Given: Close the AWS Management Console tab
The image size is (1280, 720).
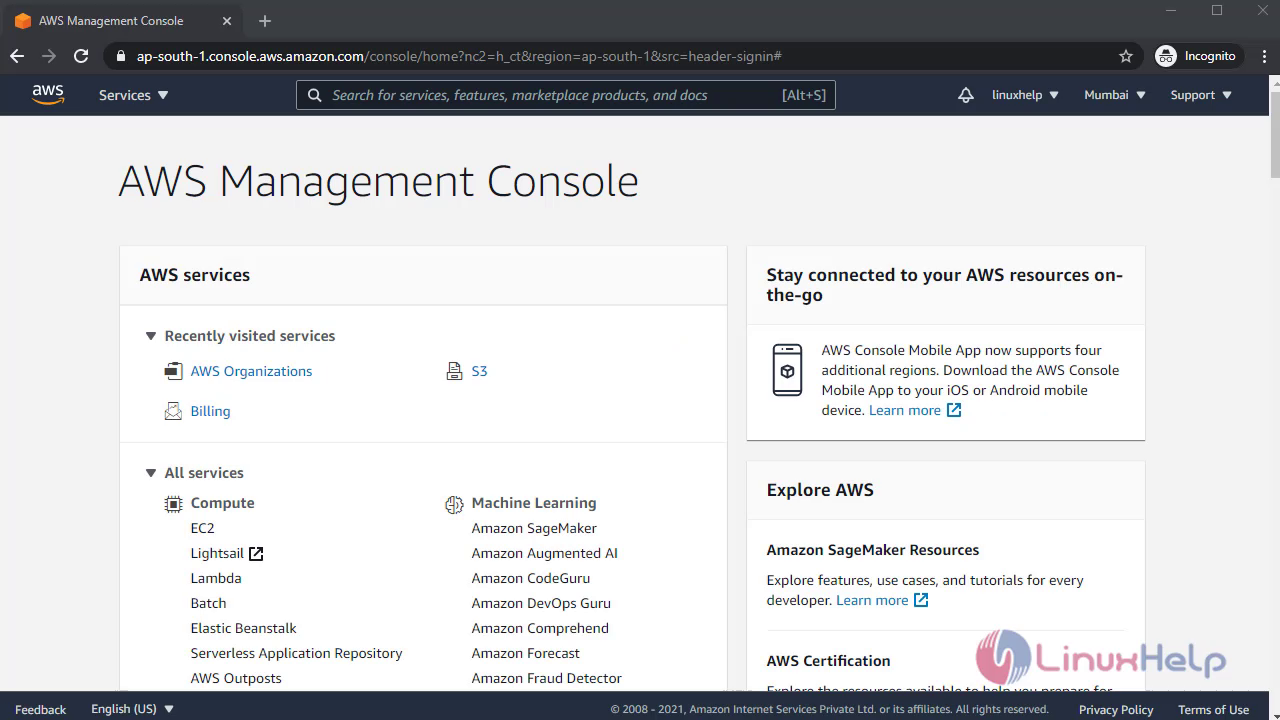Looking at the screenshot, I should tap(227, 21).
